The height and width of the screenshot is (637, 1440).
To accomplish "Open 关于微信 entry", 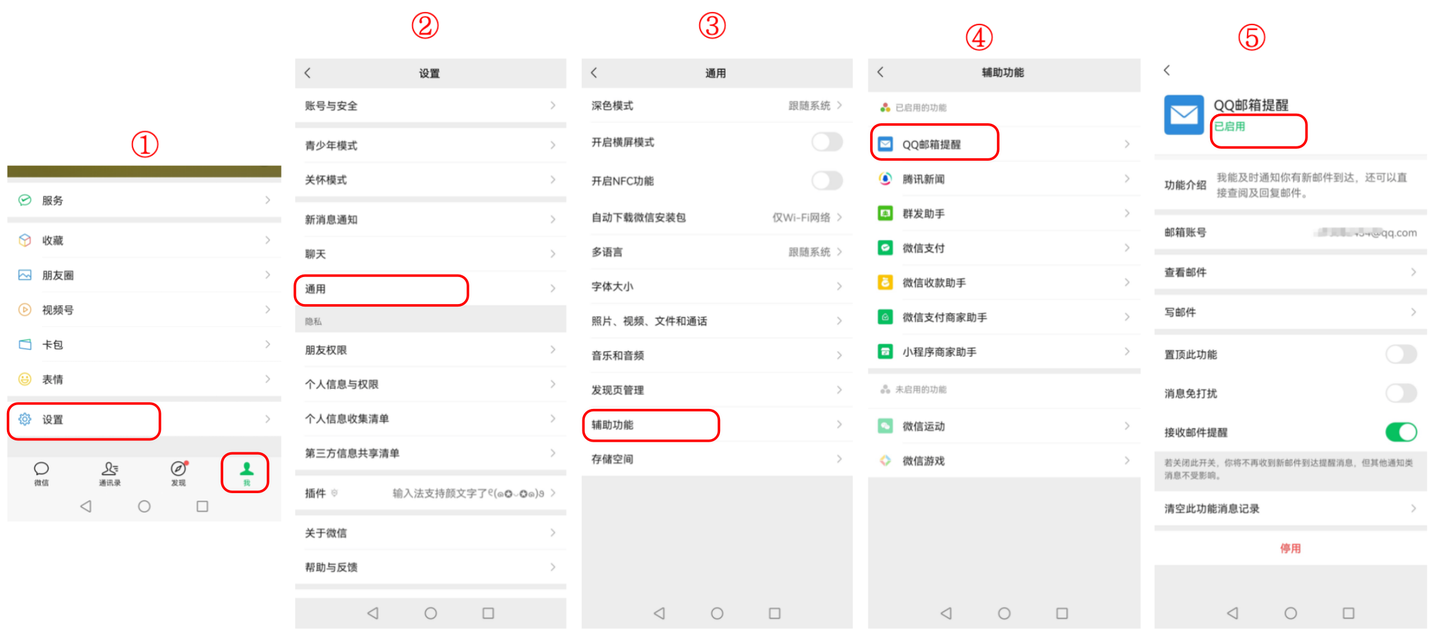I will point(430,533).
